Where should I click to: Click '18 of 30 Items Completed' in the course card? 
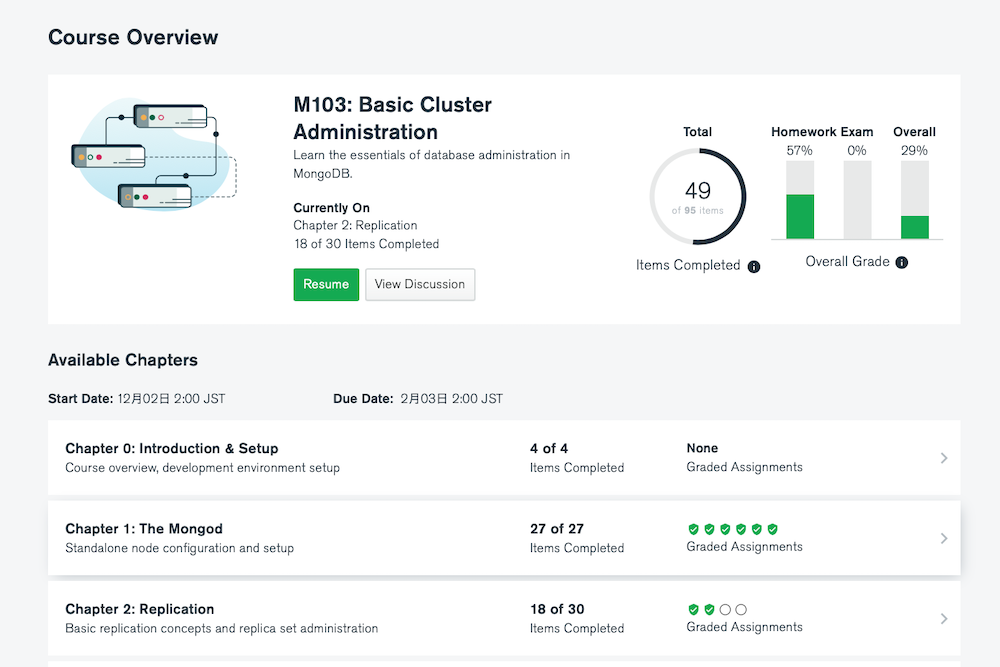366,244
